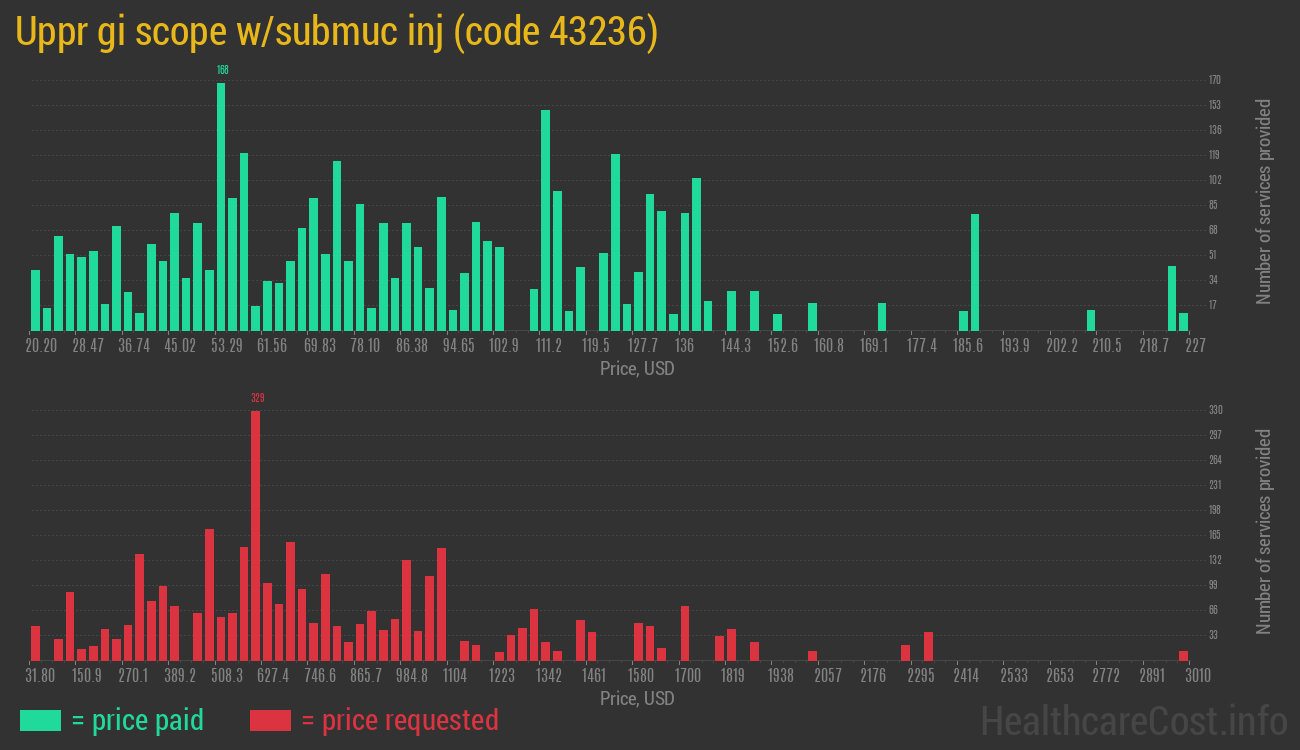Select the chart title with code 43236
Screen dimensions: 1300x750
(x=336, y=32)
